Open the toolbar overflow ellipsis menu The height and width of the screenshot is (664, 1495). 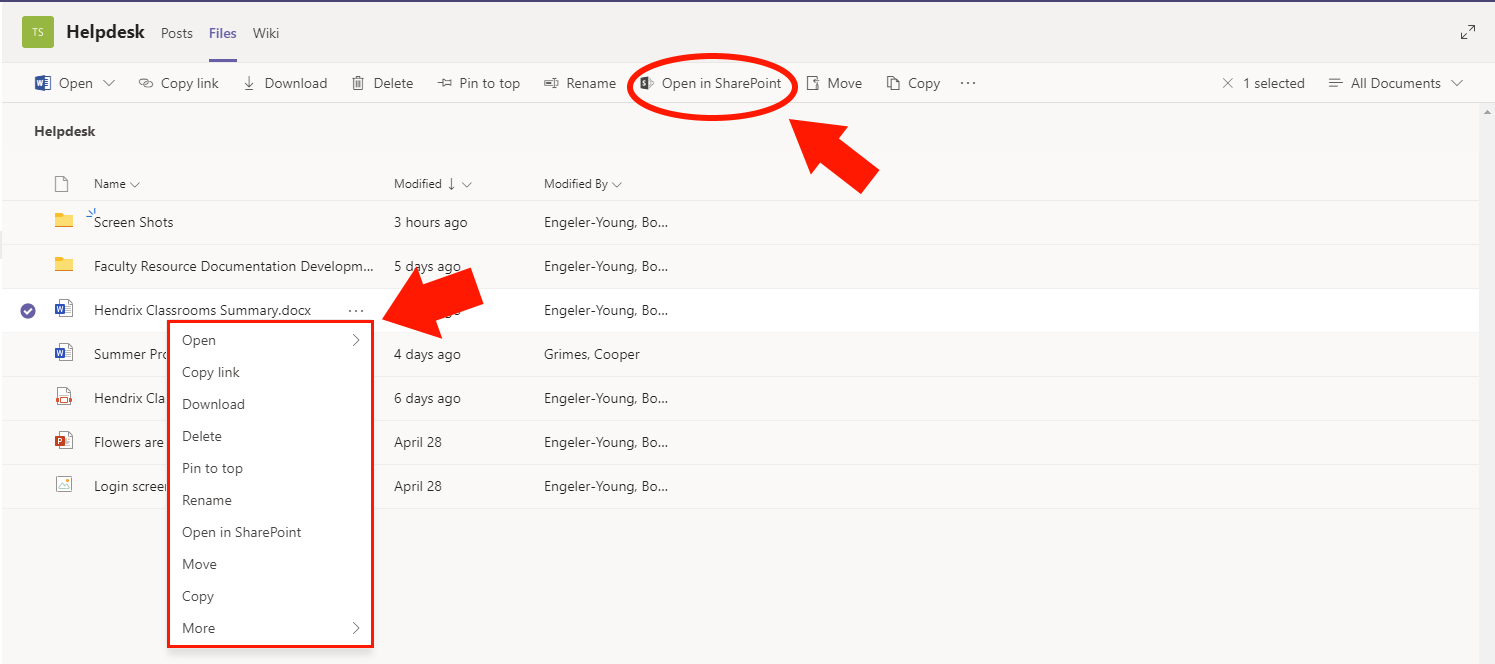pyautogui.click(x=968, y=83)
